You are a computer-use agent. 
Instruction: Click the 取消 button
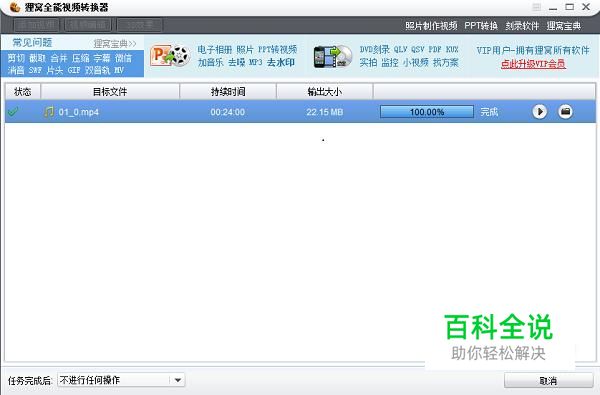548,381
